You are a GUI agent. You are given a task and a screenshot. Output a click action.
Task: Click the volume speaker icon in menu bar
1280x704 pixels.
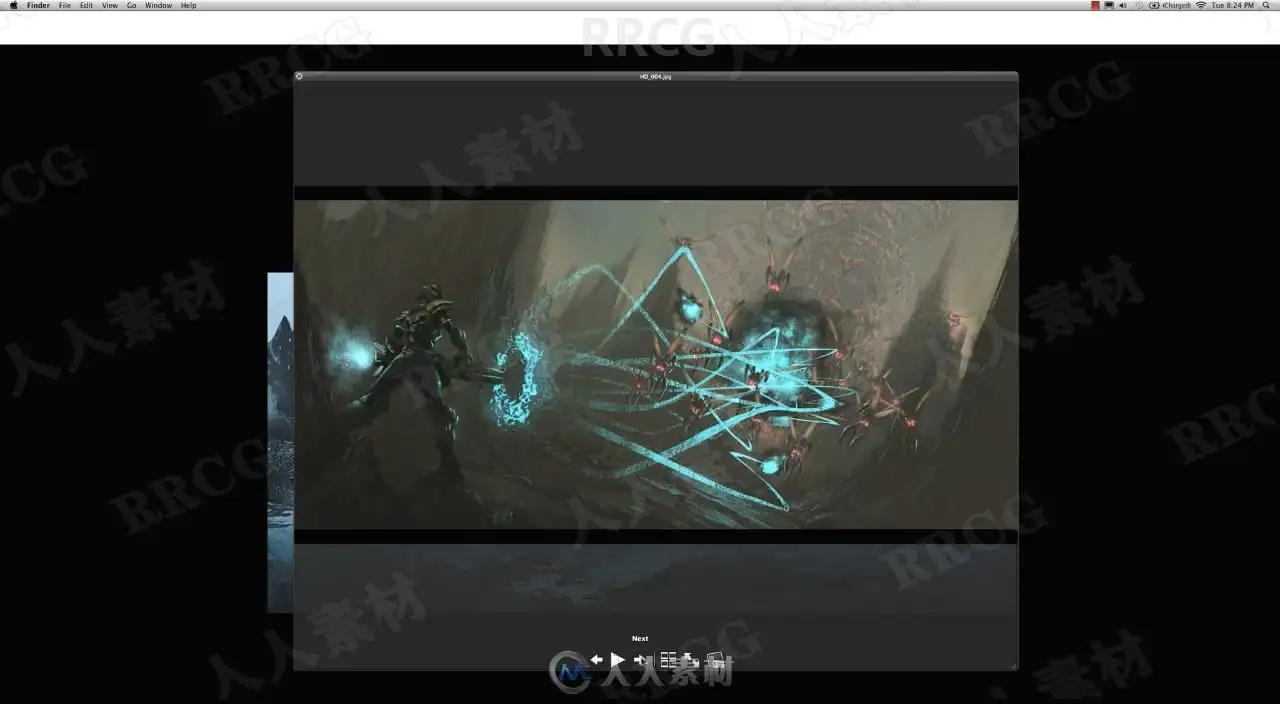click(x=1123, y=5)
